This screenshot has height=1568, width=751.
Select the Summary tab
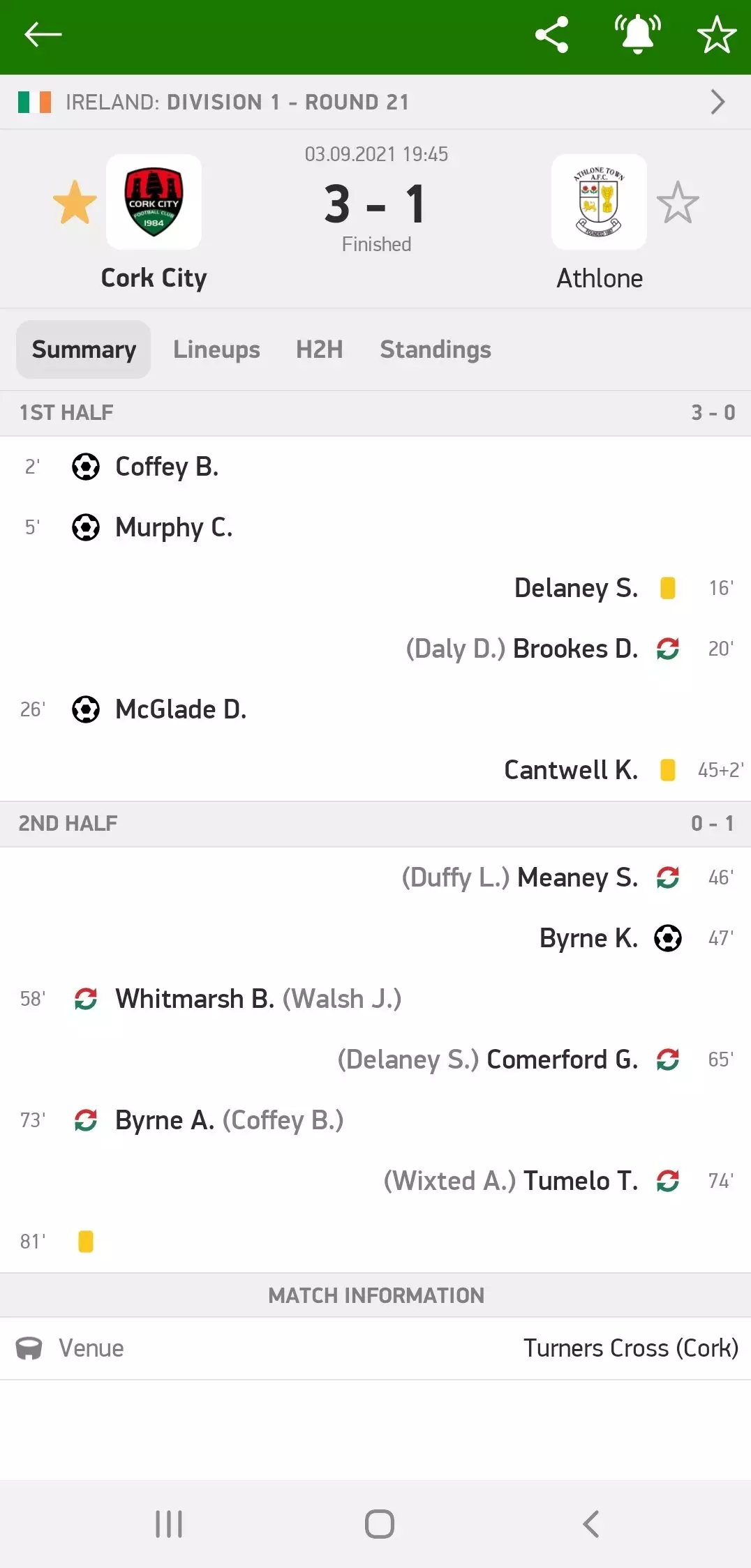[x=84, y=349]
